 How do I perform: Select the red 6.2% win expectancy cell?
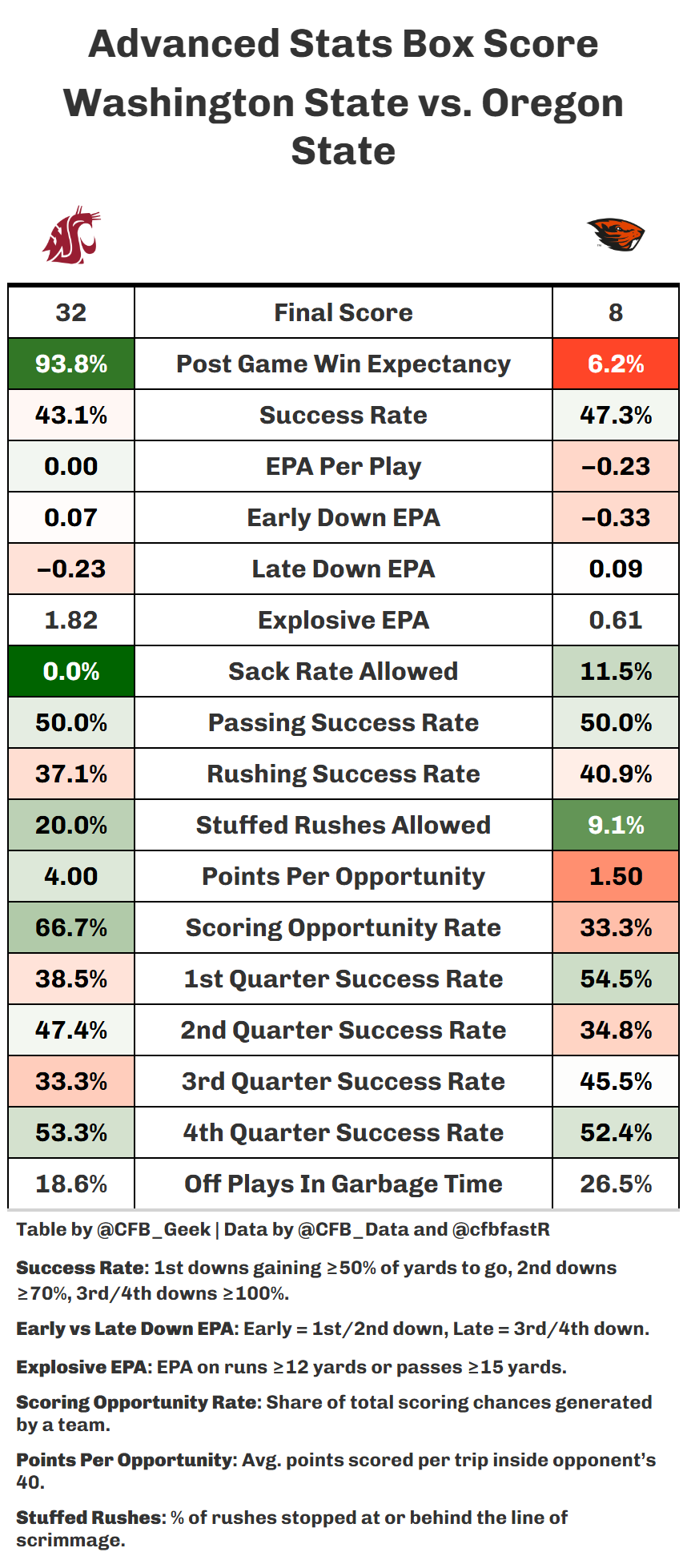pos(615,364)
